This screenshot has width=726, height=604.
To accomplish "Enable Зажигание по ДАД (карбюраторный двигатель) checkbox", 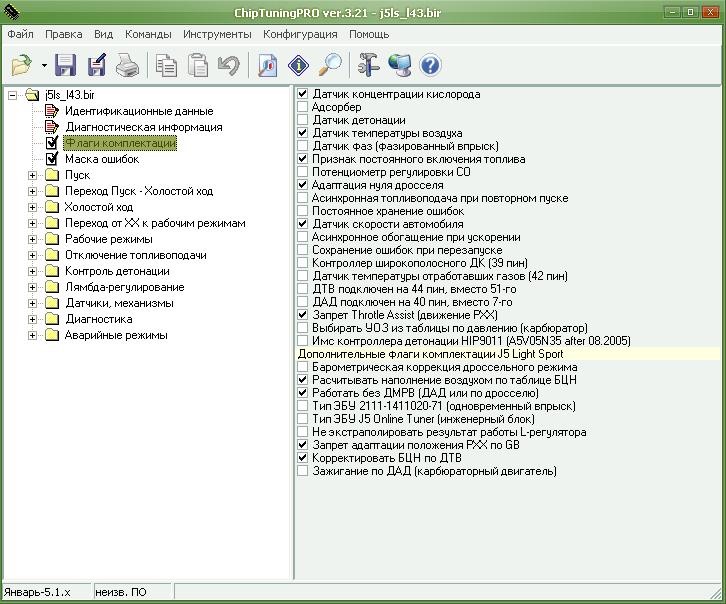I will point(303,471).
